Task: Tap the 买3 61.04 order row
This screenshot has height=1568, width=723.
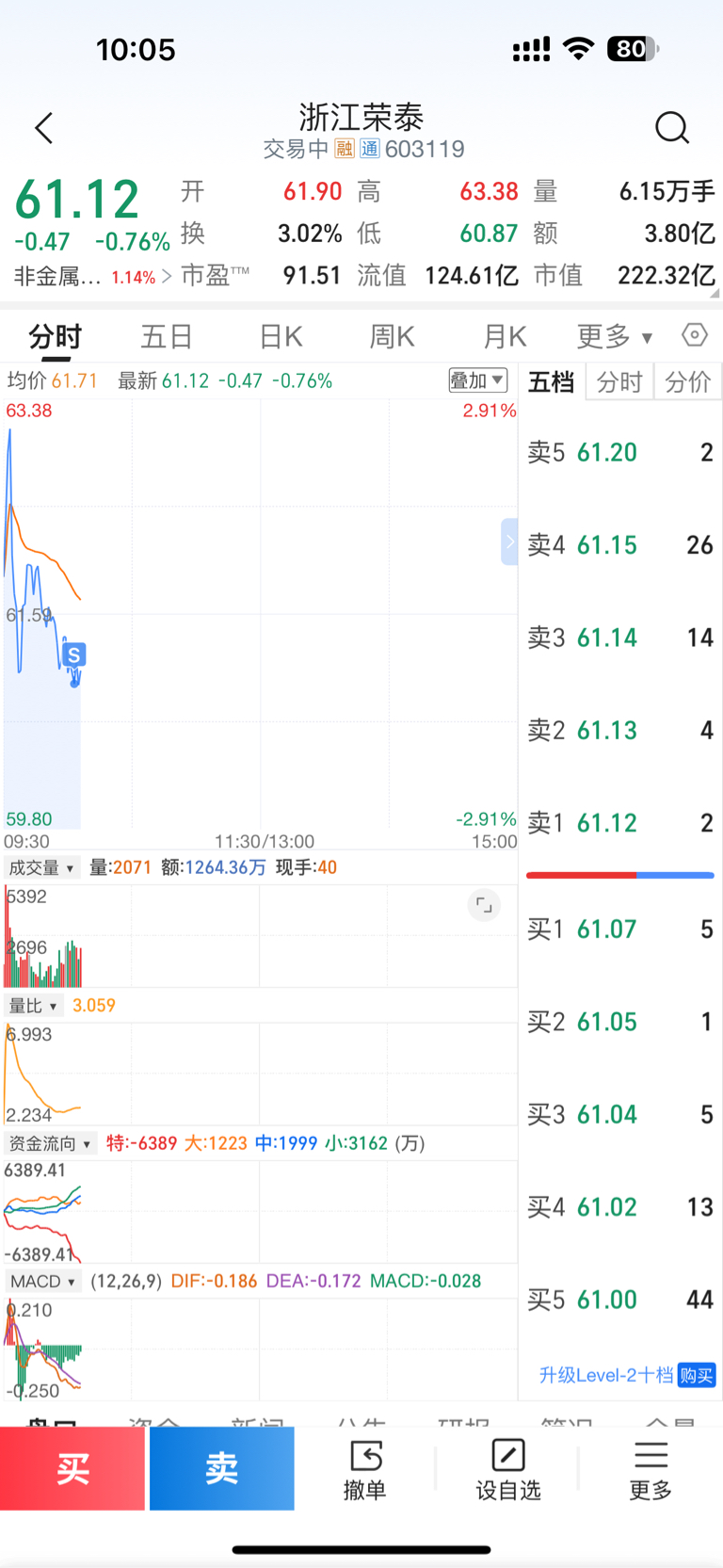Action: pyautogui.click(x=620, y=1114)
